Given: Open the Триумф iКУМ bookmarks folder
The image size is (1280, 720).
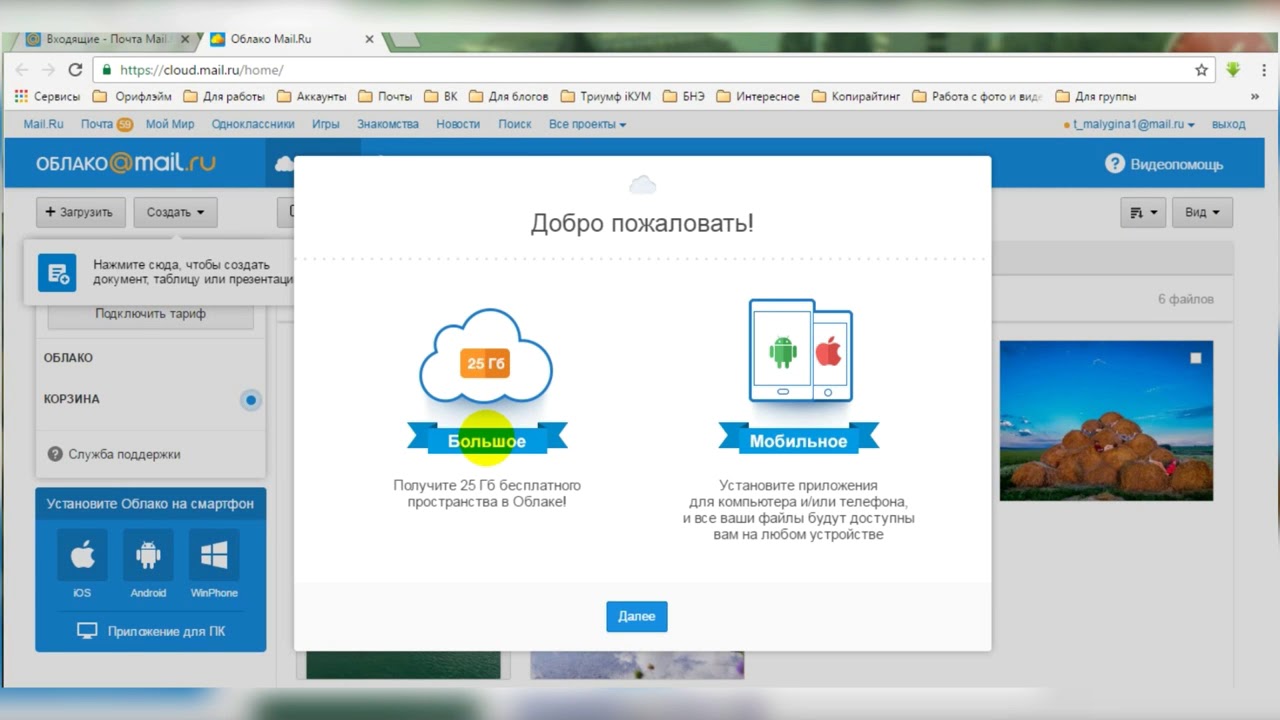Looking at the screenshot, I should pyautogui.click(x=606, y=97).
